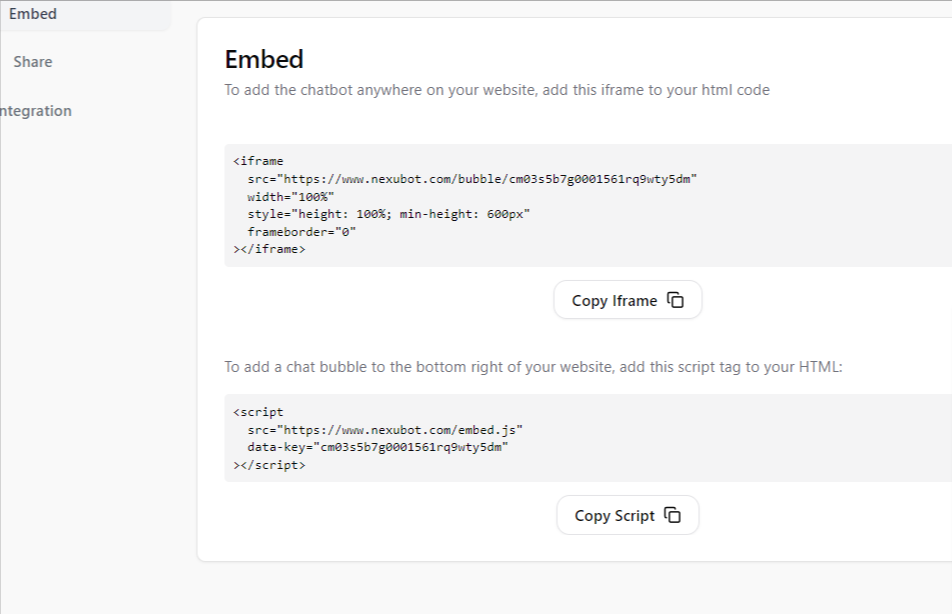
Task: Click the Embed page heading
Action: pos(264,59)
